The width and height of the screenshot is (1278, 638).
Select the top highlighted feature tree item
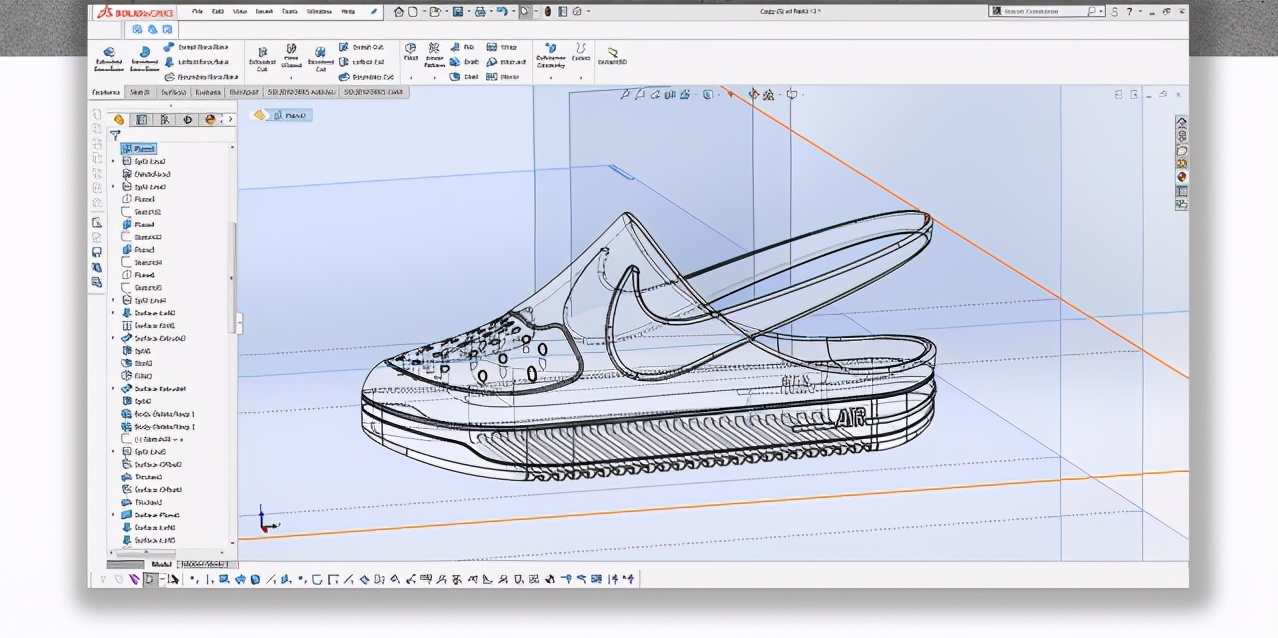(x=139, y=148)
